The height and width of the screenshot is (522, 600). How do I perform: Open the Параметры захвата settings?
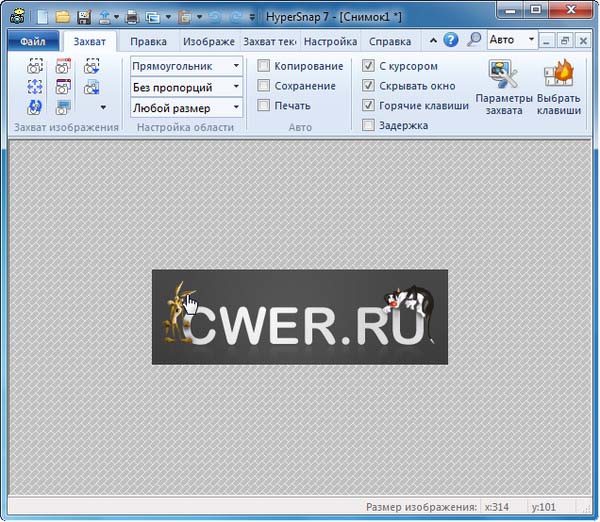point(504,88)
